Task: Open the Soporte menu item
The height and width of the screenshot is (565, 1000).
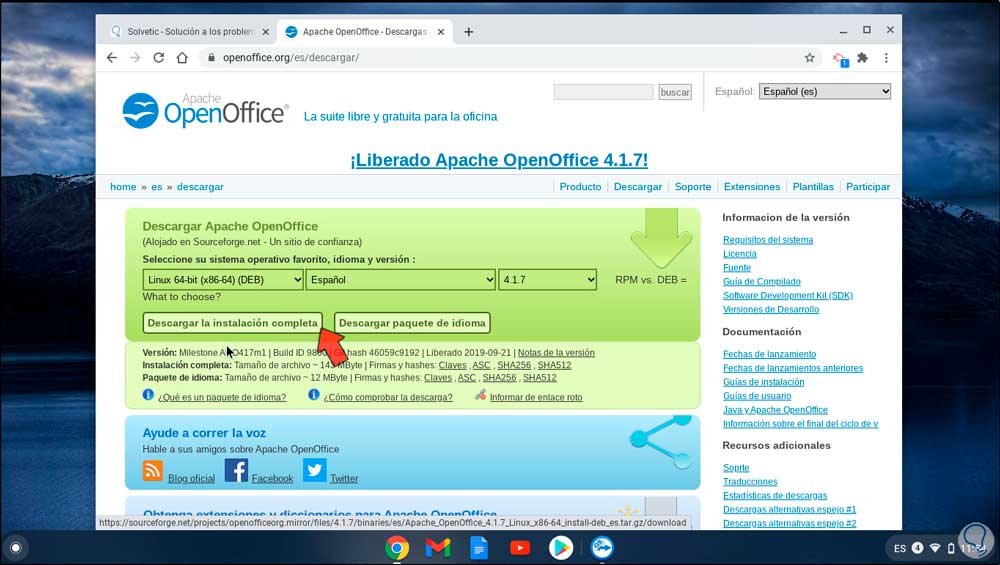Action: [693, 187]
